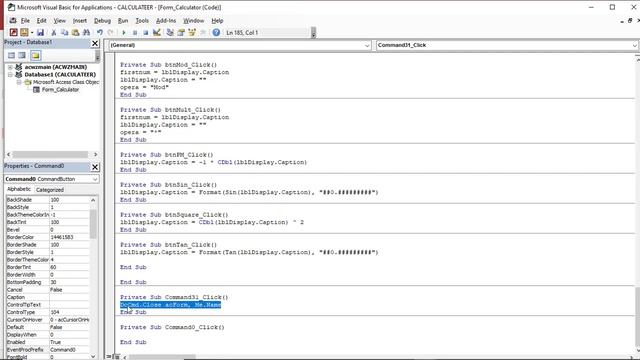Click the Copy toolbar icon
This screenshot has width=640, height=360.
tap(64, 33)
